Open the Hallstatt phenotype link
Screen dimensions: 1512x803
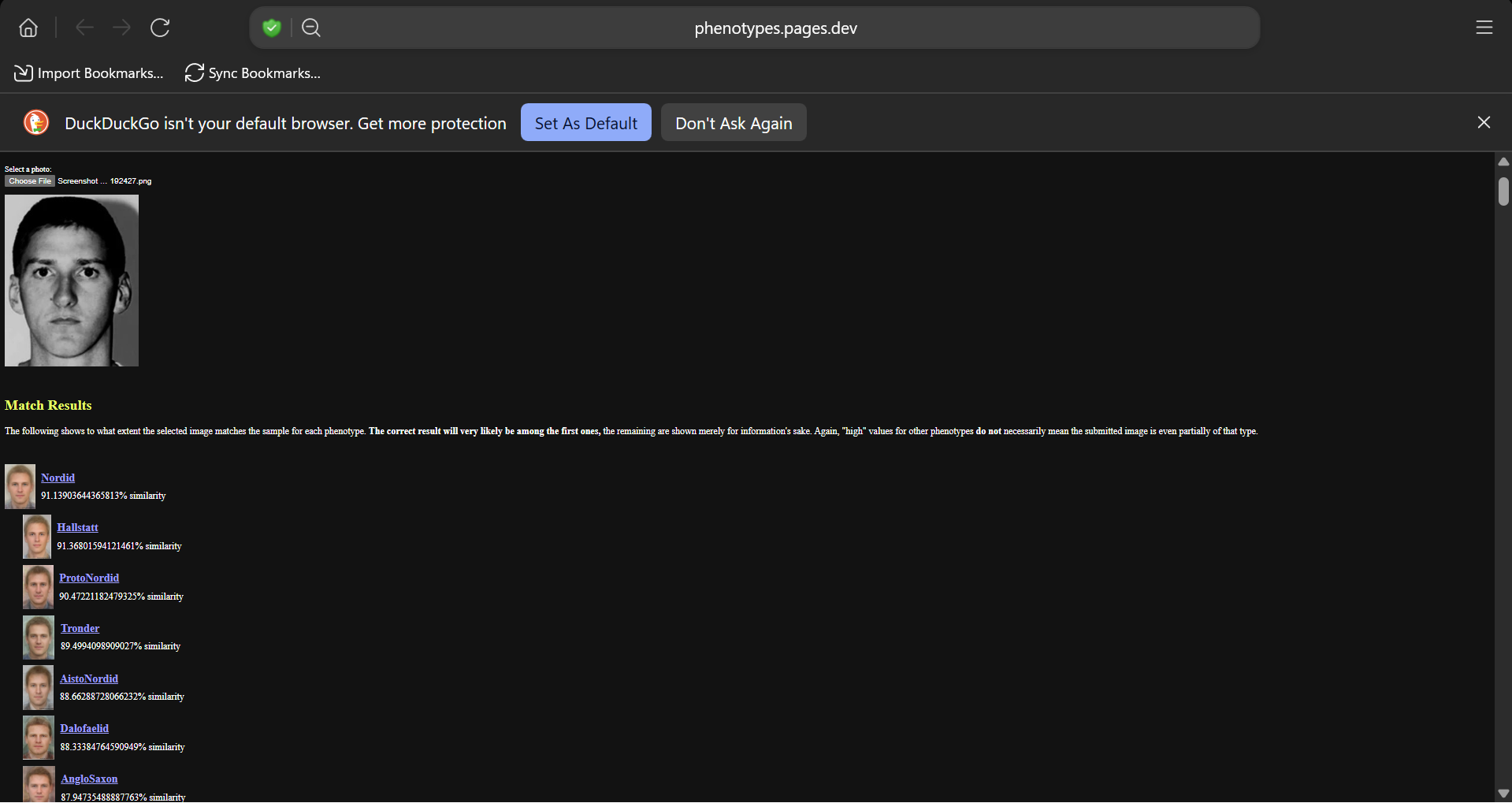[77, 527]
